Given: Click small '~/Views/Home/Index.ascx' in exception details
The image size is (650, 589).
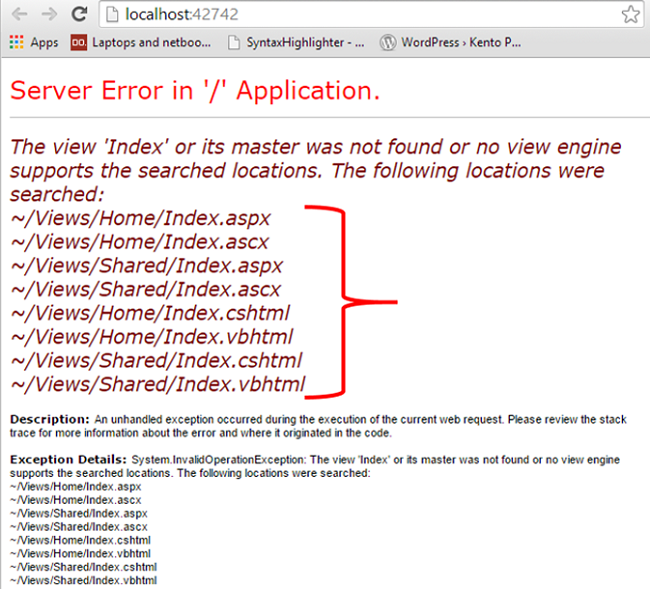Looking at the screenshot, I should [x=76, y=500].
